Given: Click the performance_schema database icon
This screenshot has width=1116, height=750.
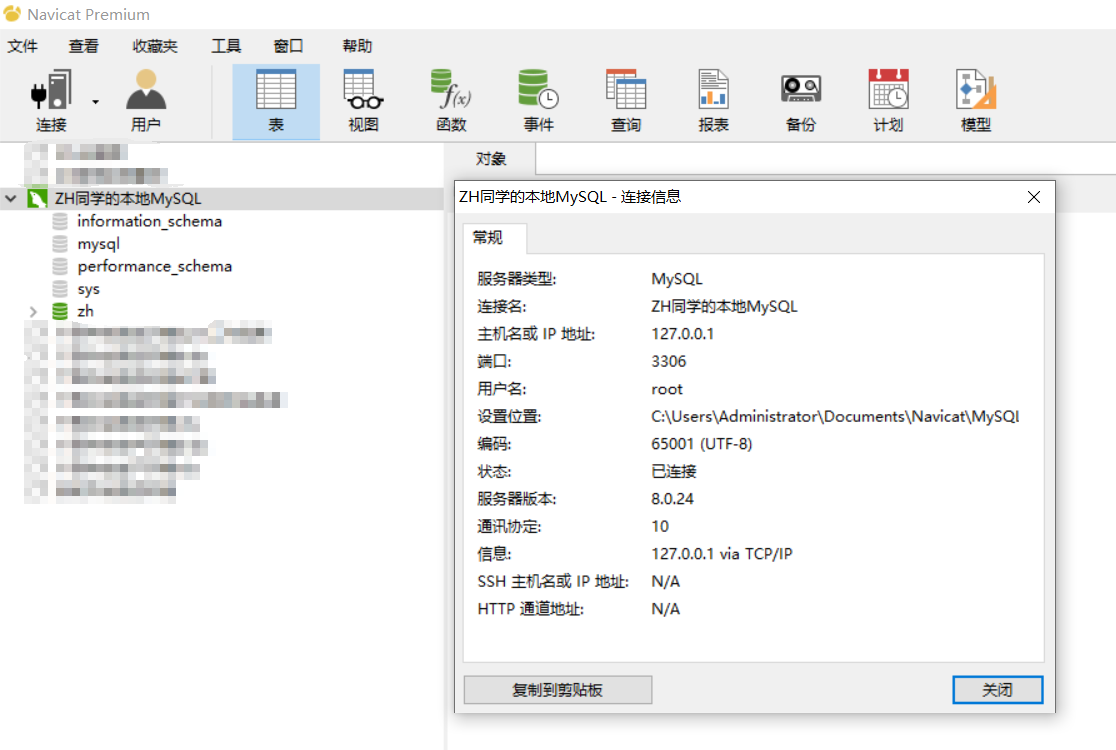Looking at the screenshot, I should [60, 266].
